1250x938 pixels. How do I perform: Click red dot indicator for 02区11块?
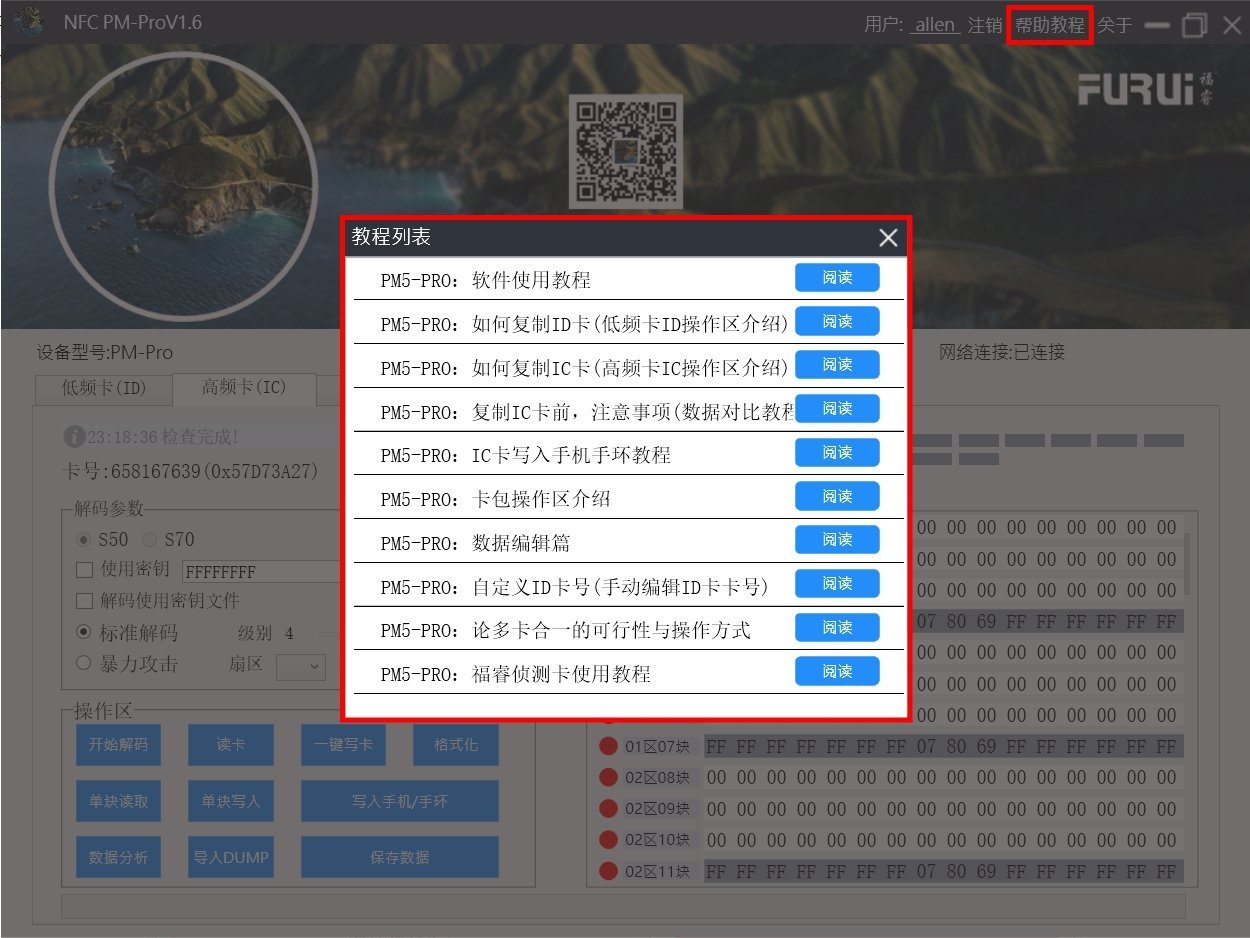[608, 871]
